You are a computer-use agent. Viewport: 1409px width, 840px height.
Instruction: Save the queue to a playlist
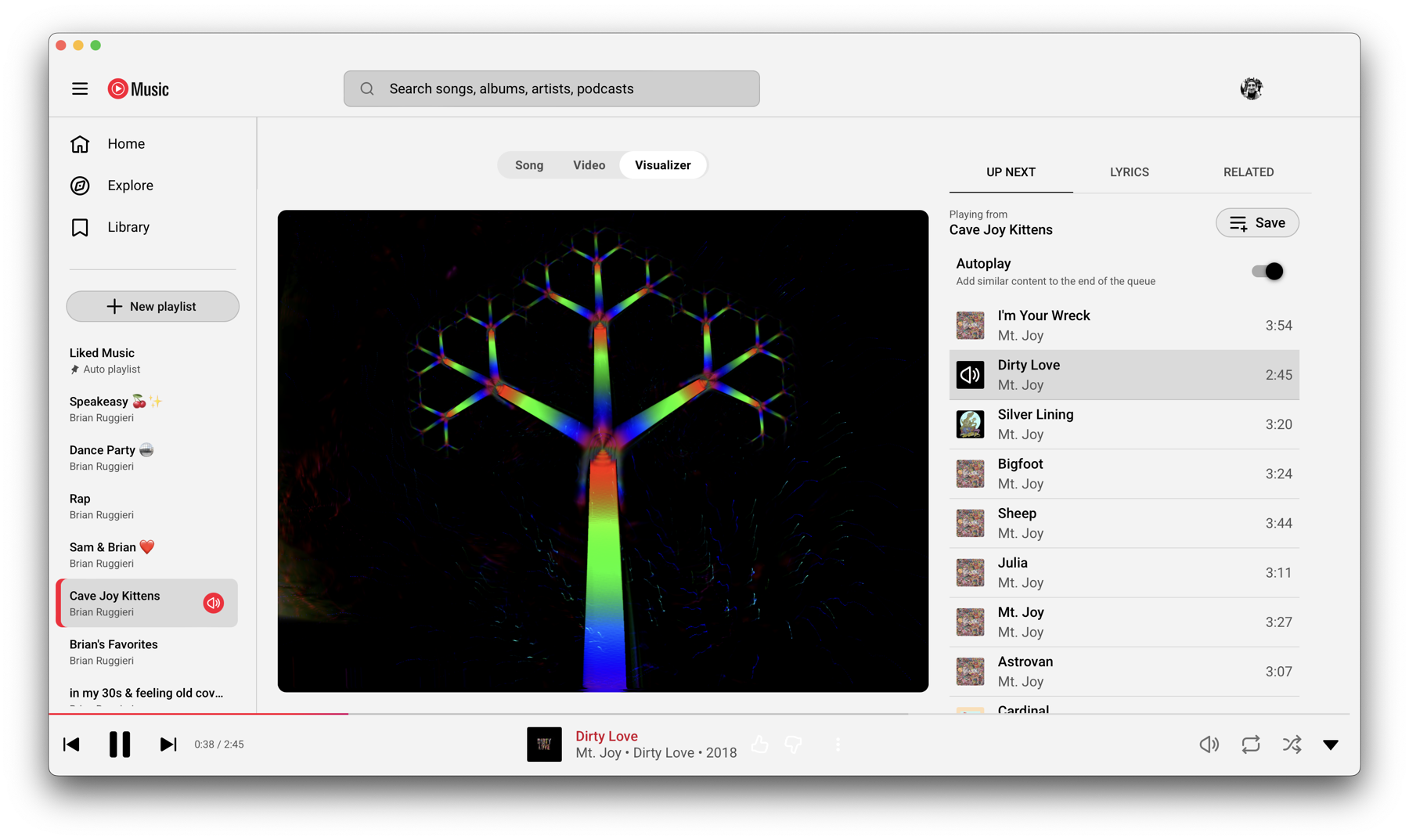click(1257, 223)
